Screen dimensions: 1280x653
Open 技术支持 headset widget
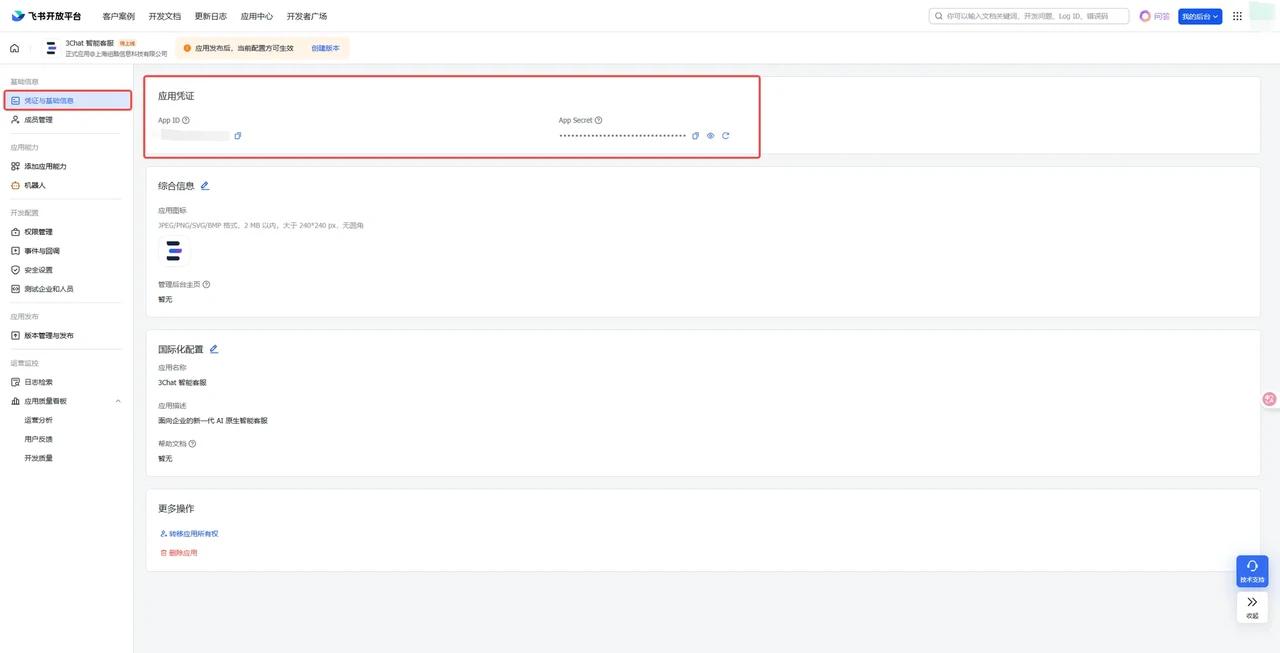1252,571
